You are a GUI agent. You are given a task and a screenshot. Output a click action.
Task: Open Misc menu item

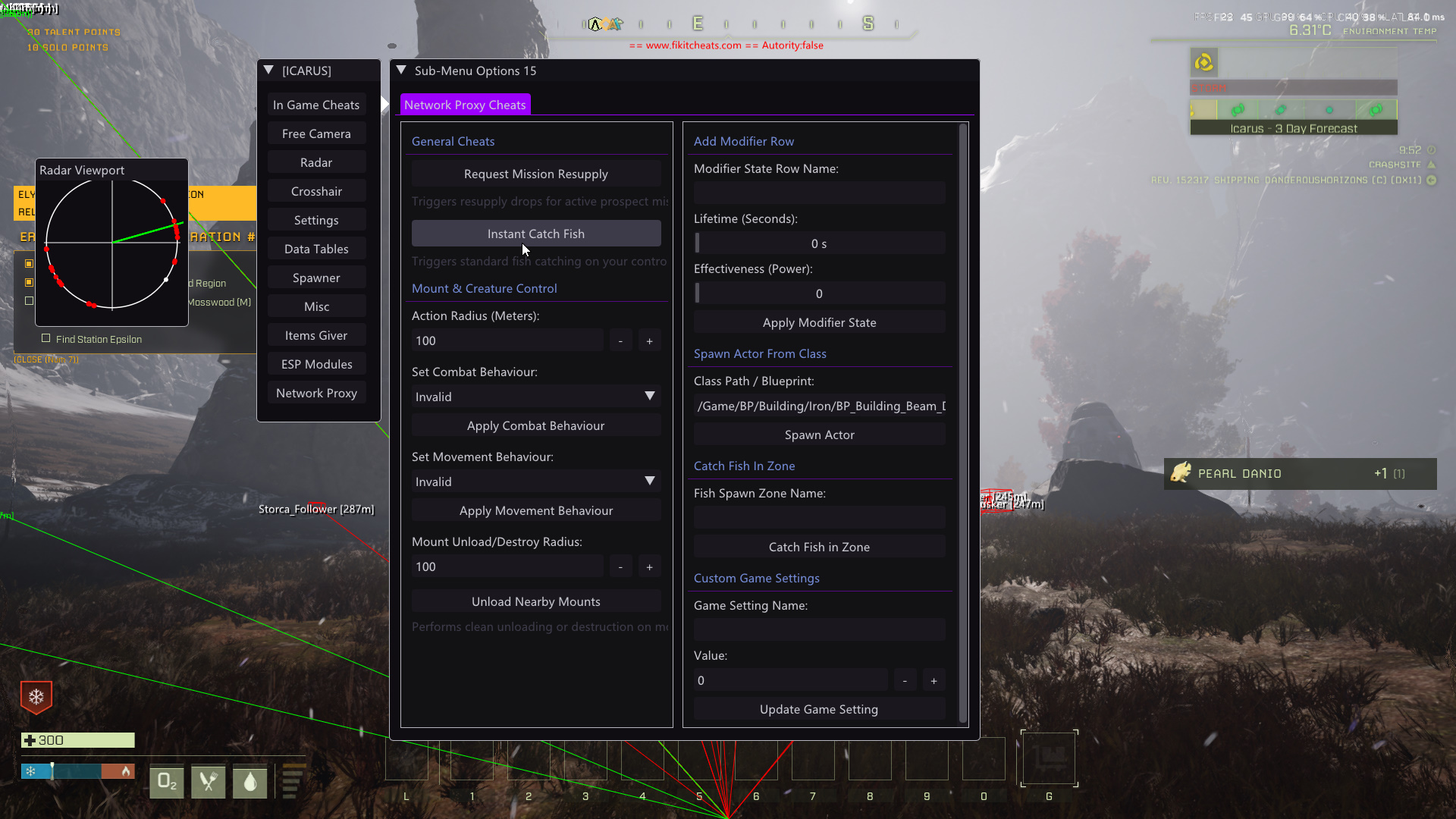pos(316,306)
